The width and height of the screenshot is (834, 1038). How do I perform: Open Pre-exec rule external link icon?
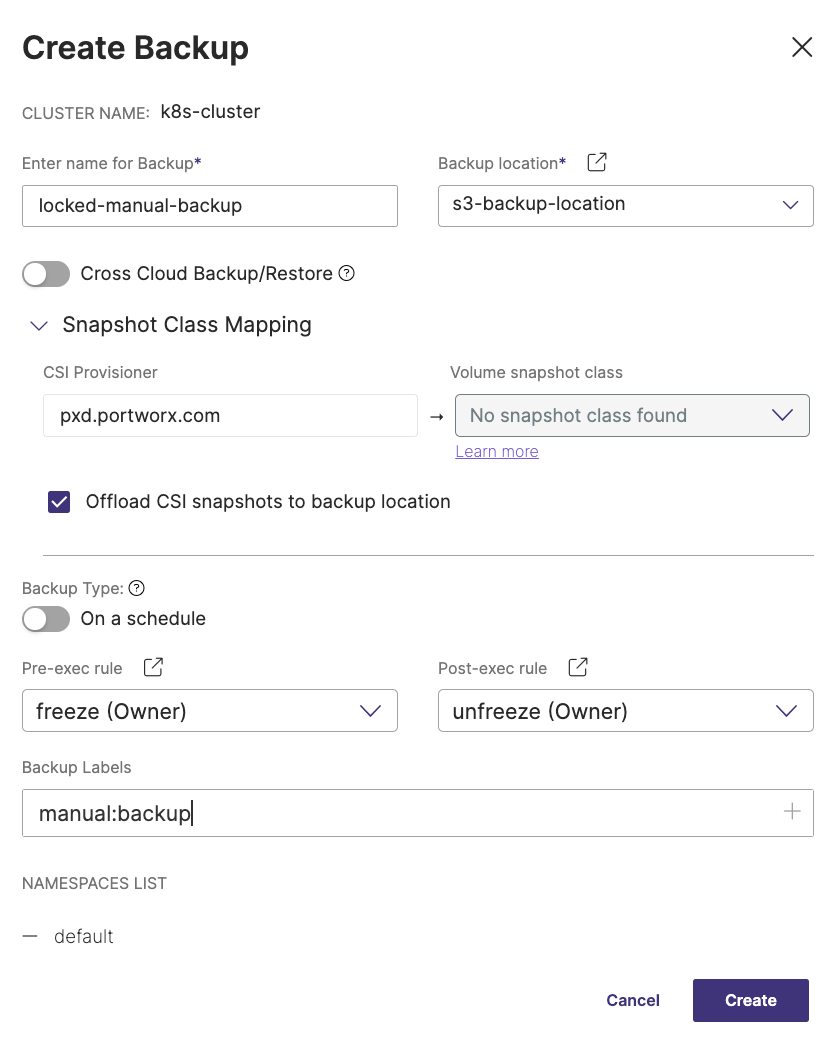(153, 667)
